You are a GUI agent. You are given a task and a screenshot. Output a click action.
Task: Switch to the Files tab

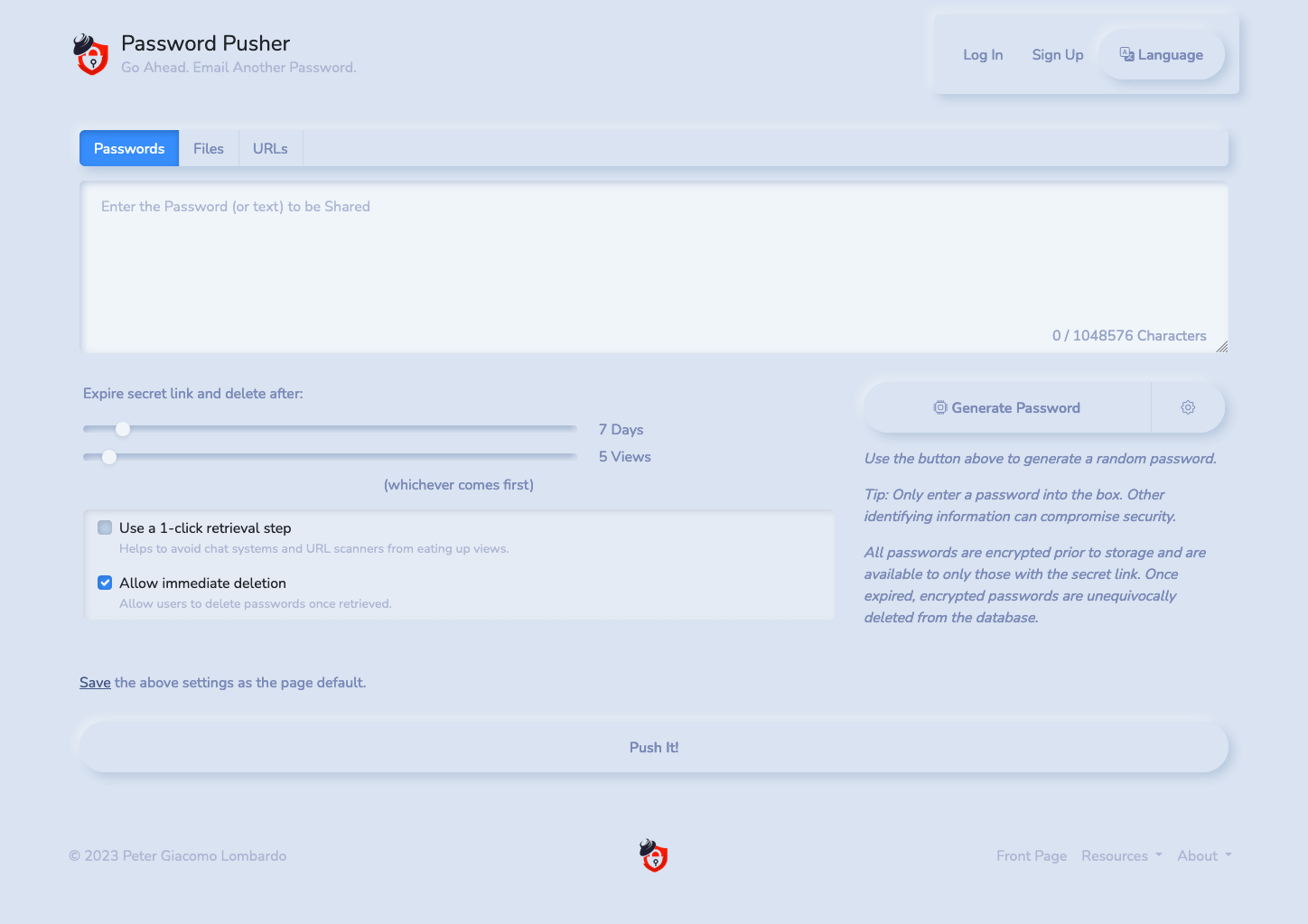coord(209,147)
